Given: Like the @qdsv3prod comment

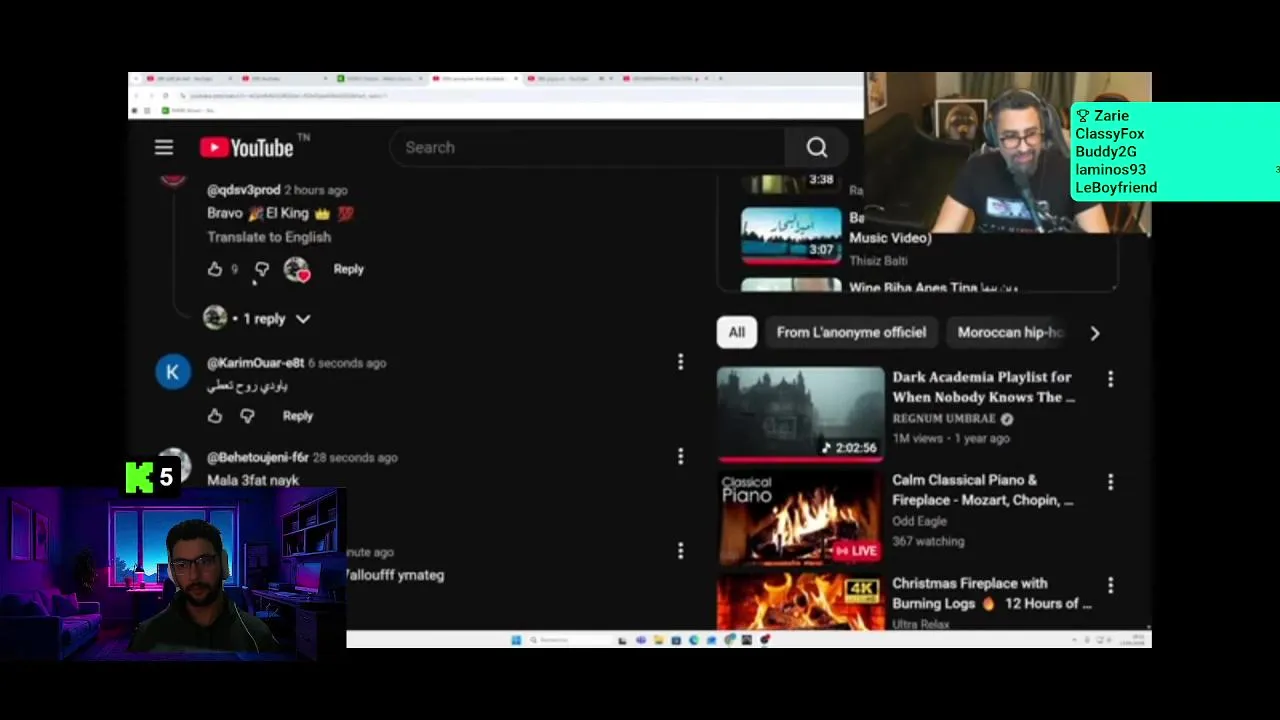Looking at the screenshot, I should tap(215, 269).
